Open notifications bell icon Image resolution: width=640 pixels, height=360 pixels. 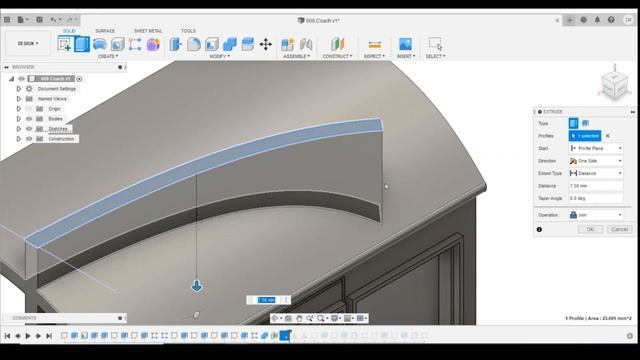tap(597, 20)
